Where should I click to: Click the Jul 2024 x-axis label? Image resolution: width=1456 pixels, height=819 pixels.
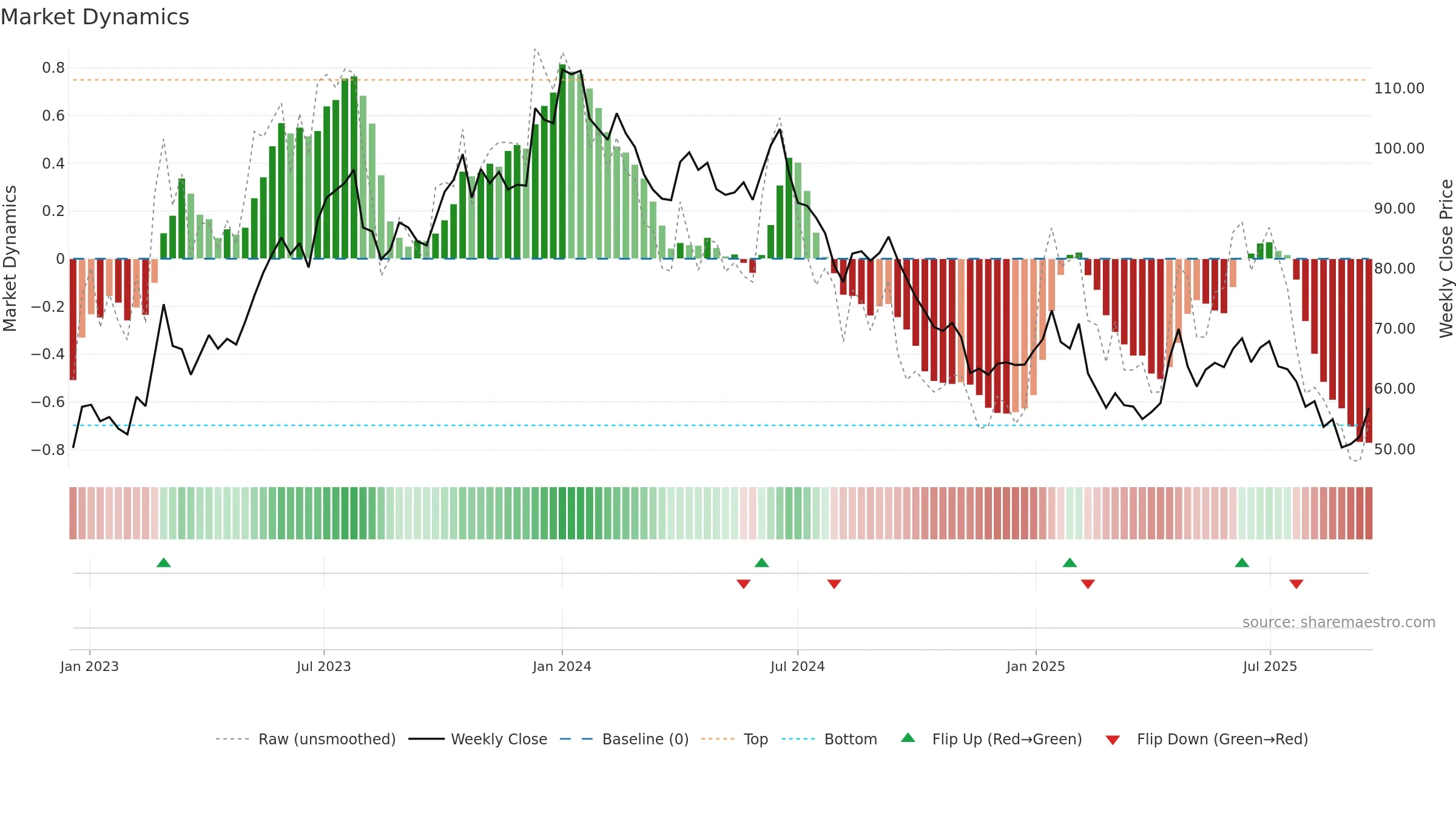pos(798,666)
